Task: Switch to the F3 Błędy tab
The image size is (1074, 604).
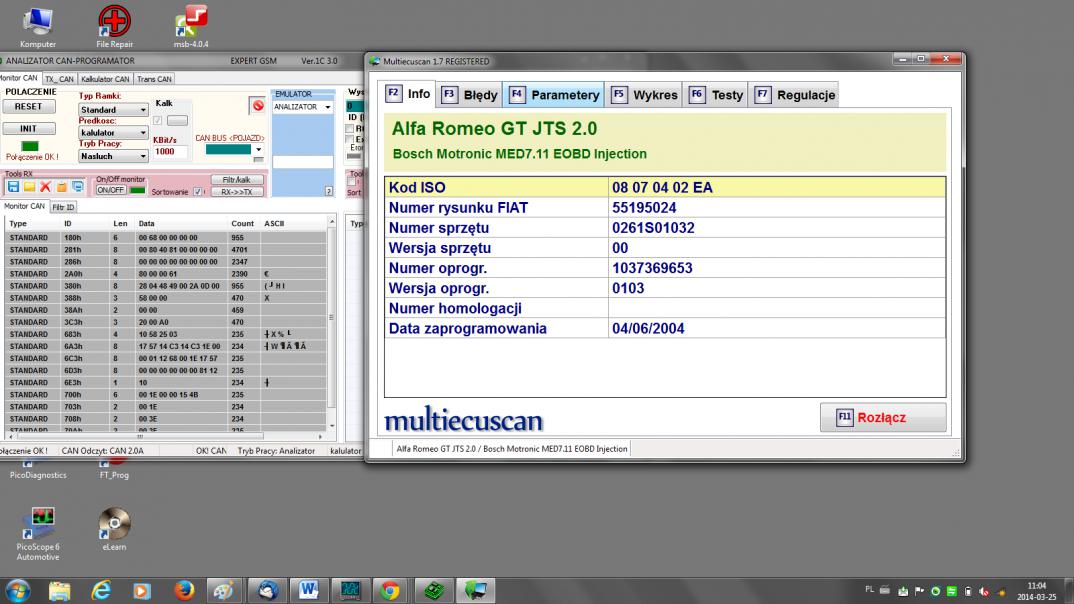Action: click(469, 95)
